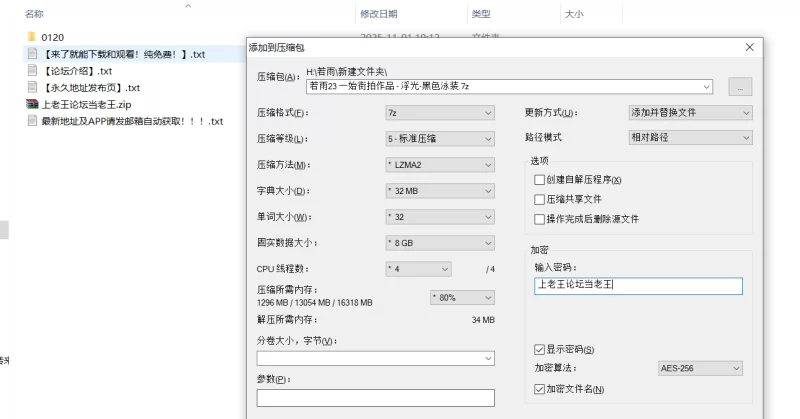Image resolution: width=800 pixels, height=419 pixels.
Task: Open the 加密算法 AES-256 dropdown
Action: (700, 368)
